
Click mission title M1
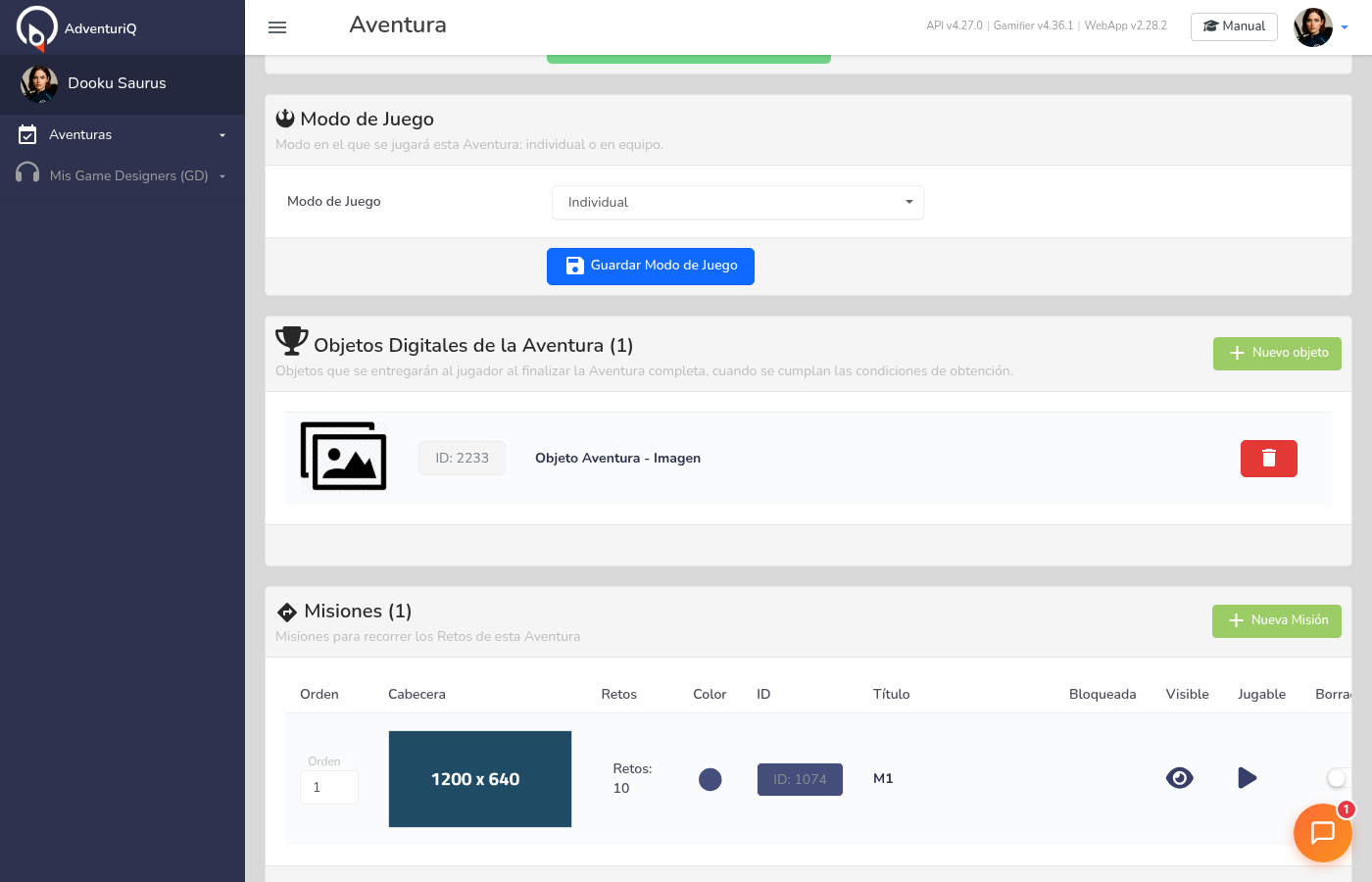click(x=883, y=778)
